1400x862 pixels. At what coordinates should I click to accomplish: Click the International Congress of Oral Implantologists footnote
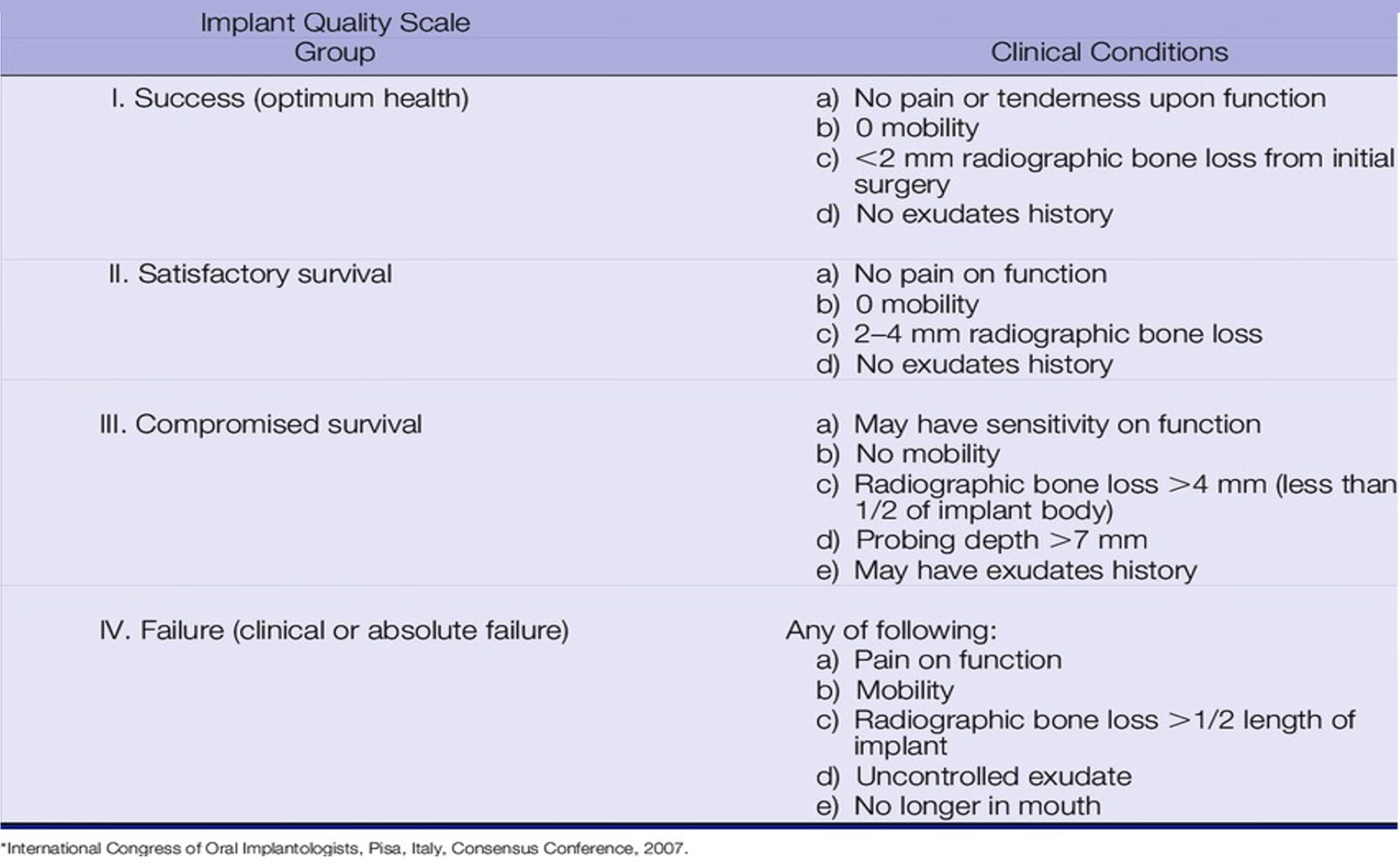pos(345,848)
